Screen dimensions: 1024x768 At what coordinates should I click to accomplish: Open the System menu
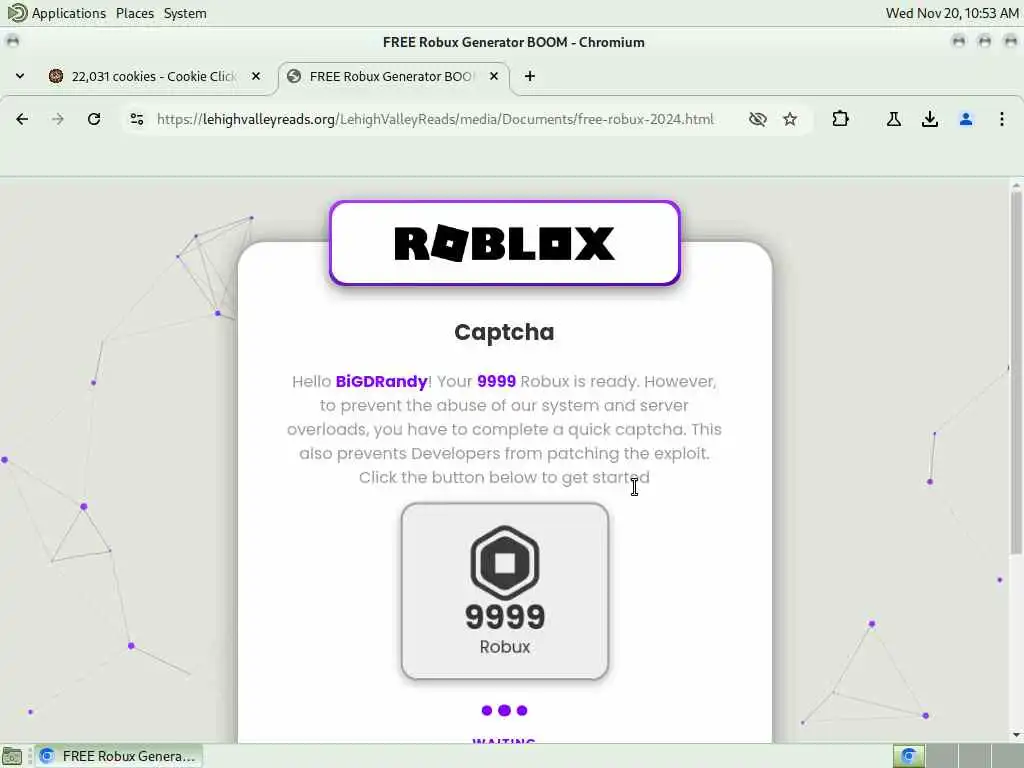[x=185, y=13]
